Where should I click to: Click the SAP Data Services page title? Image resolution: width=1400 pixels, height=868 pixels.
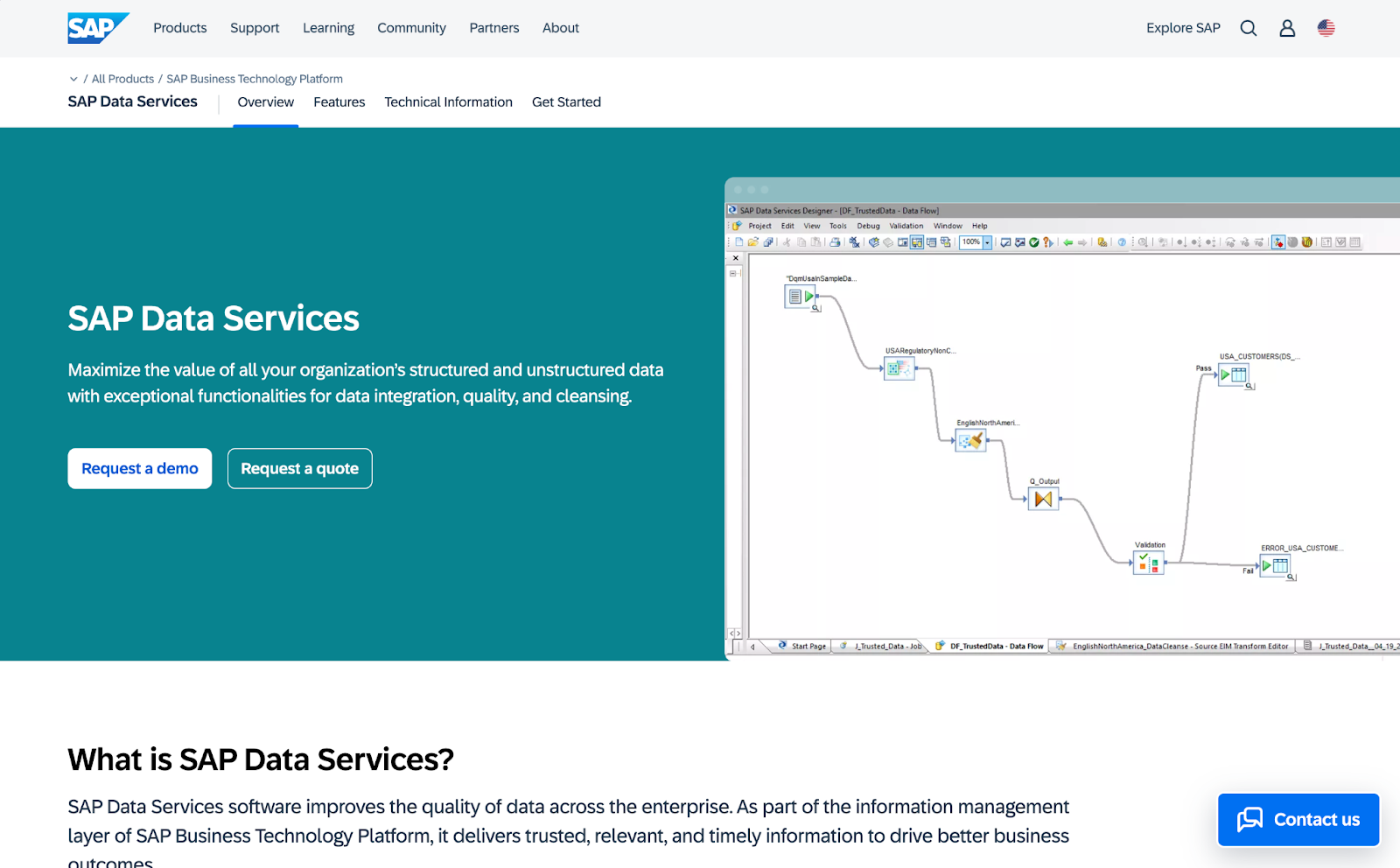click(x=213, y=318)
